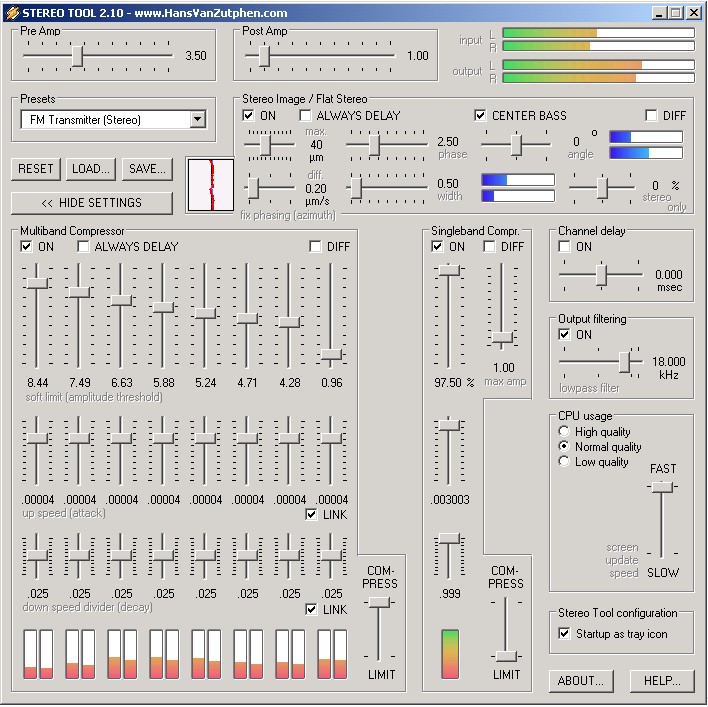
Task: Click Multiband COMPRESS/LIMIT slider thumb
Action: 379,602
